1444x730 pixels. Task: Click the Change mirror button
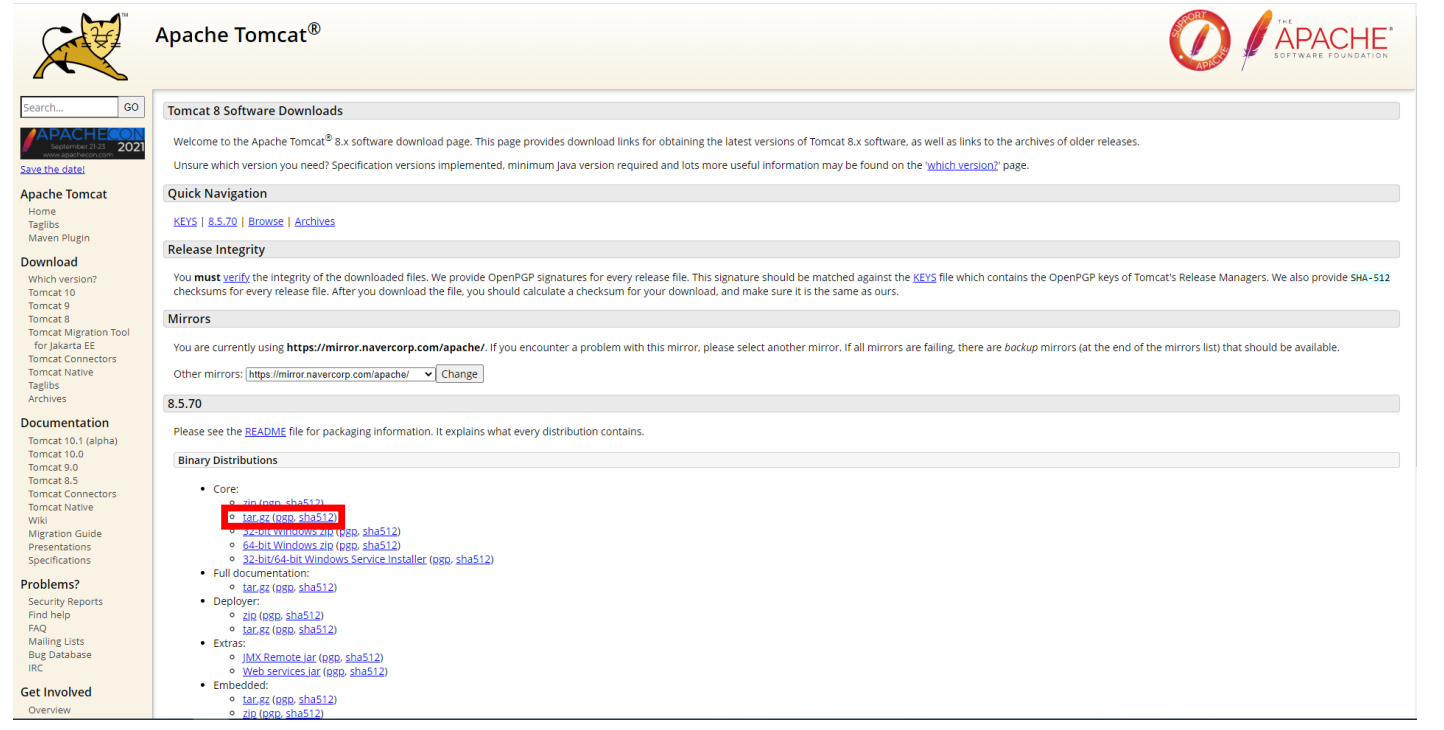coord(460,374)
